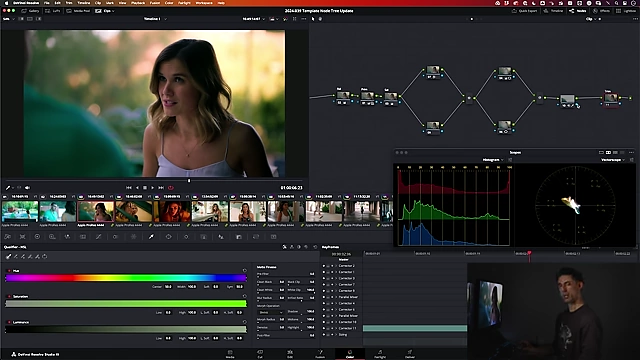Mute the viewer audio

(27, 188)
